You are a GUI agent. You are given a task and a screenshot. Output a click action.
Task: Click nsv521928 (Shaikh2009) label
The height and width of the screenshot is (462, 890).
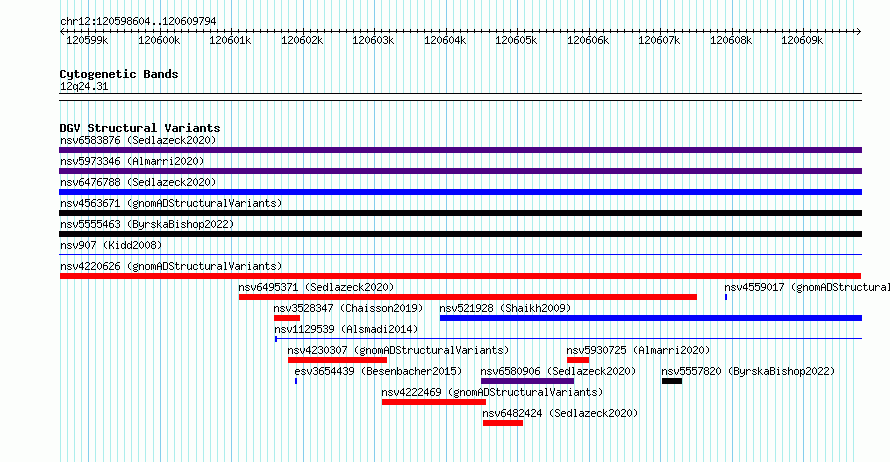[505, 308]
